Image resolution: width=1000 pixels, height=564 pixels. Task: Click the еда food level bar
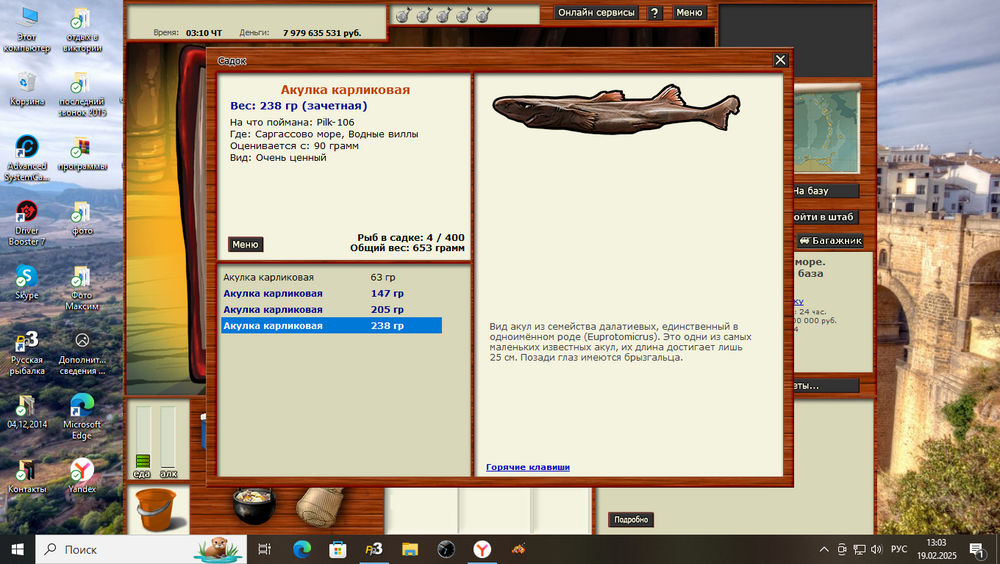click(142, 440)
